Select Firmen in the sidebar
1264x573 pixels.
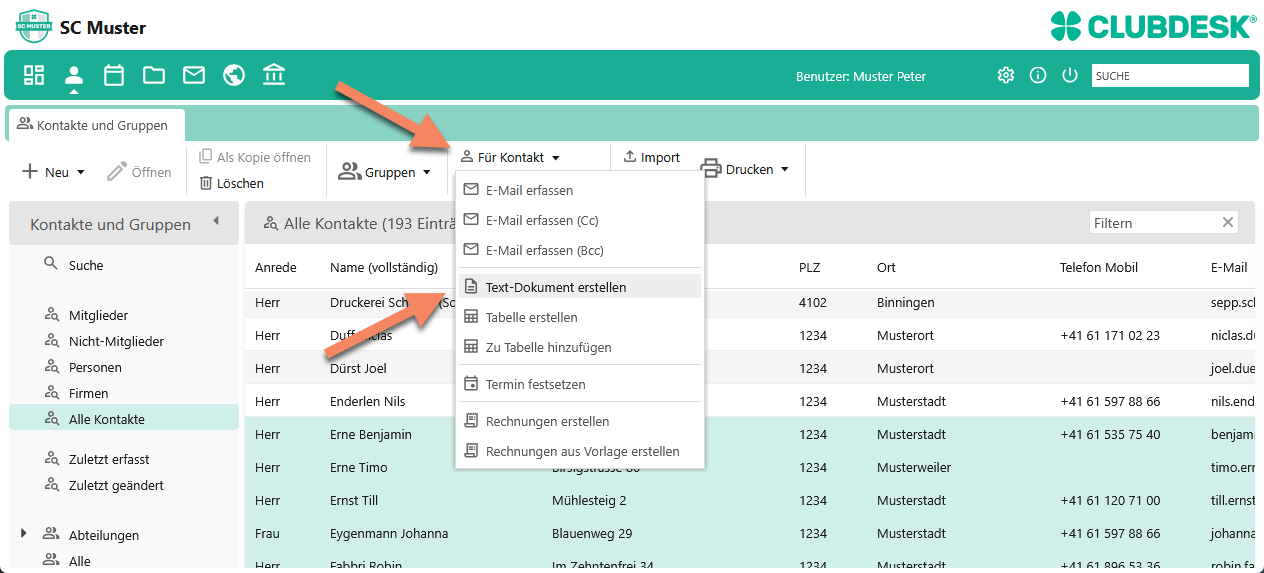click(x=88, y=393)
